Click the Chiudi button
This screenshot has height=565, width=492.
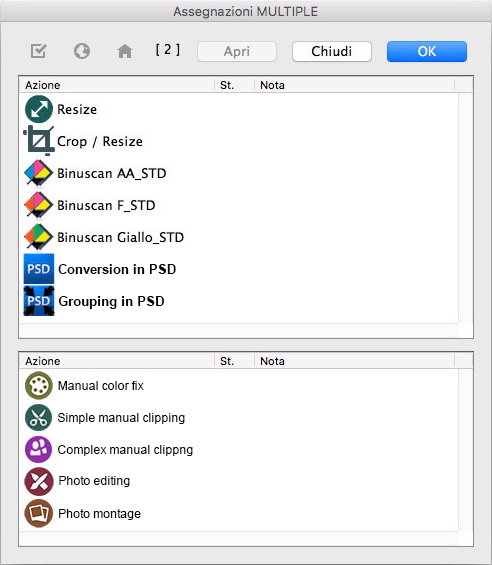pyautogui.click(x=332, y=52)
